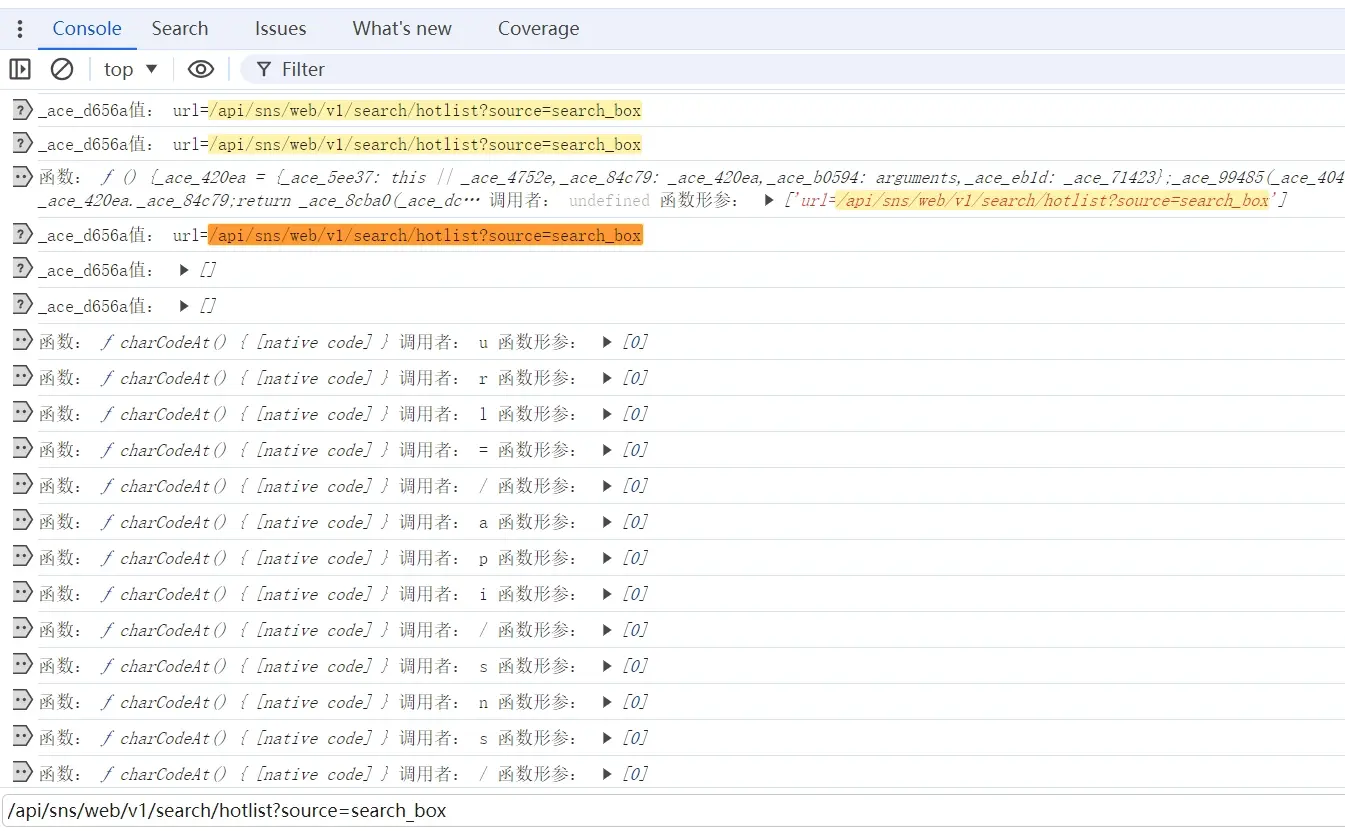The image size is (1345, 831).
Task: Expand [0] array in row with caller i
Action: point(607,595)
